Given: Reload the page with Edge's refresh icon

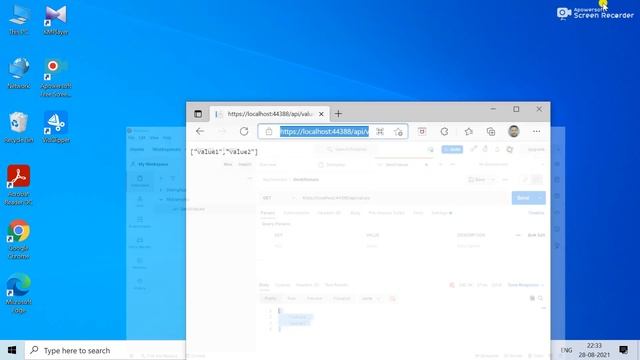Looking at the screenshot, I should tap(244, 131).
